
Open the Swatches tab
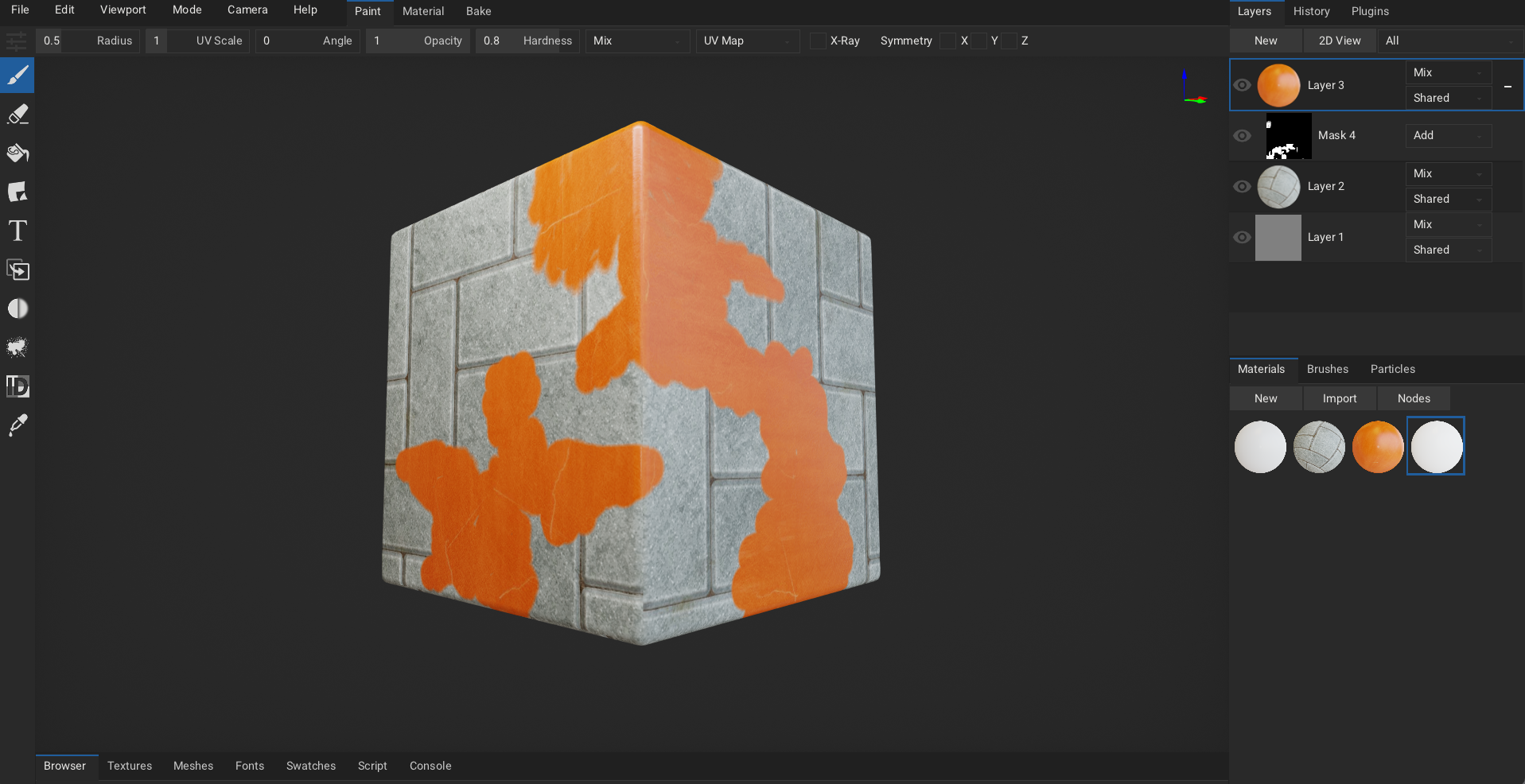(311, 766)
